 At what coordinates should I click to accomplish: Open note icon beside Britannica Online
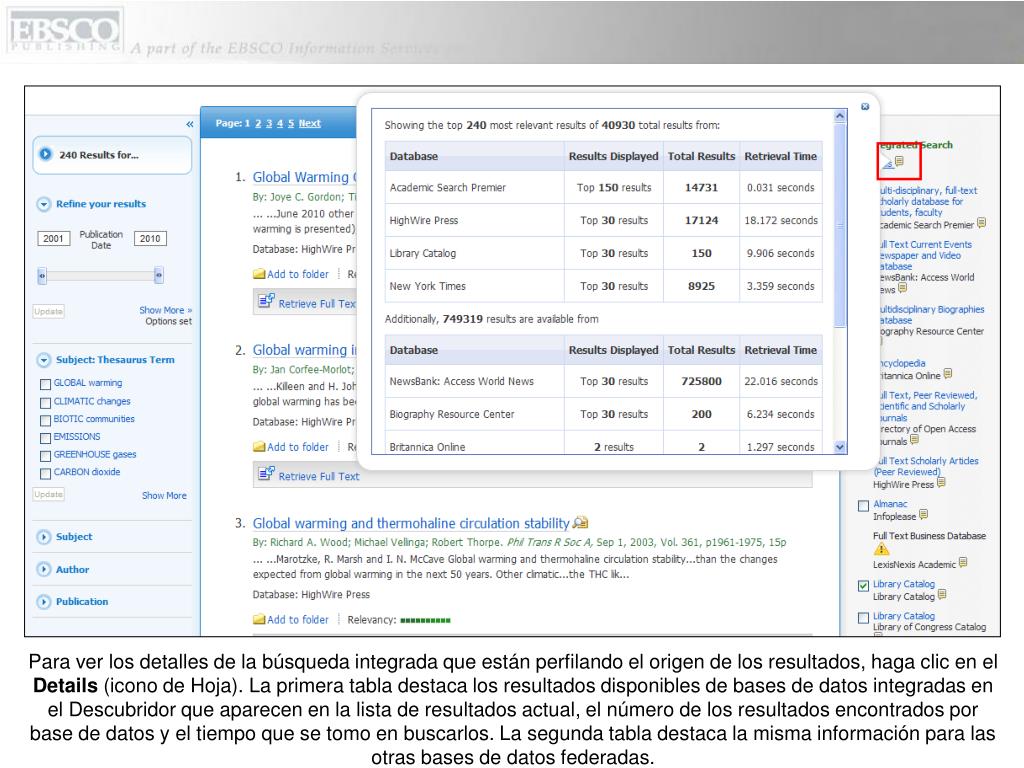(x=948, y=374)
